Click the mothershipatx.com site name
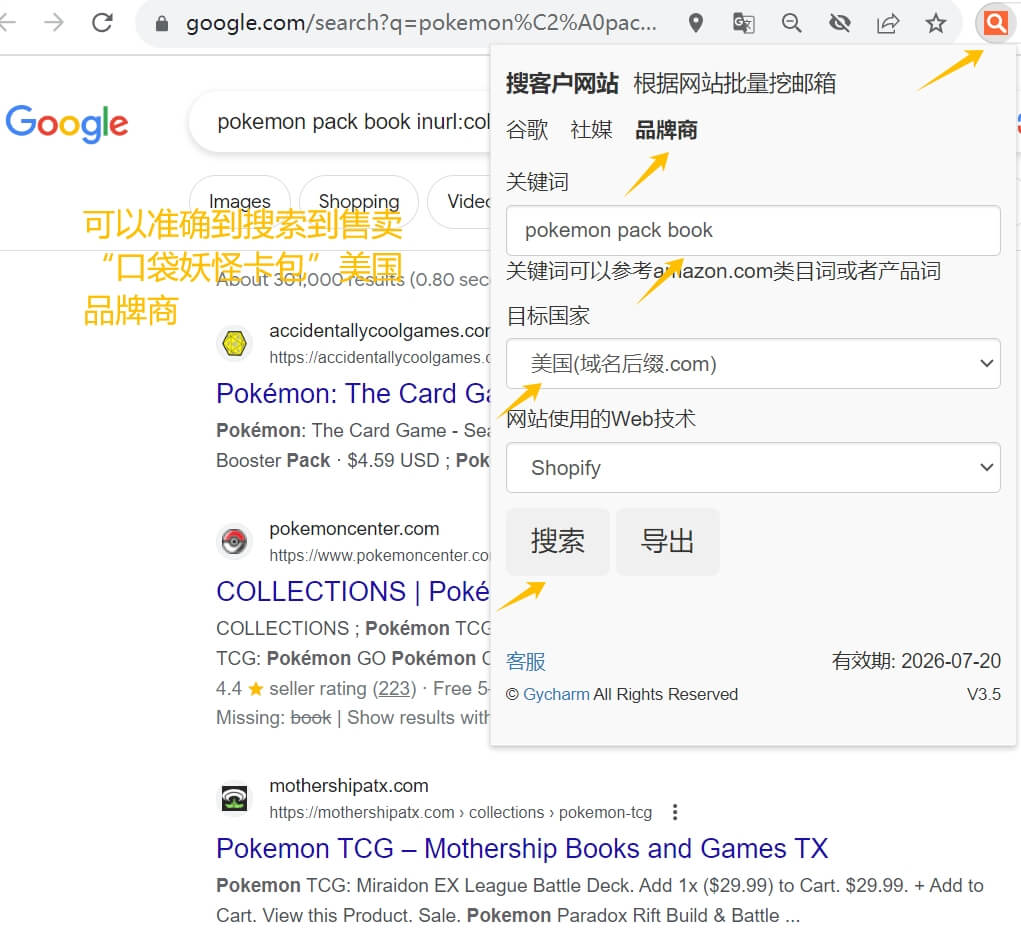This screenshot has width=1021, height=934. 349,786
